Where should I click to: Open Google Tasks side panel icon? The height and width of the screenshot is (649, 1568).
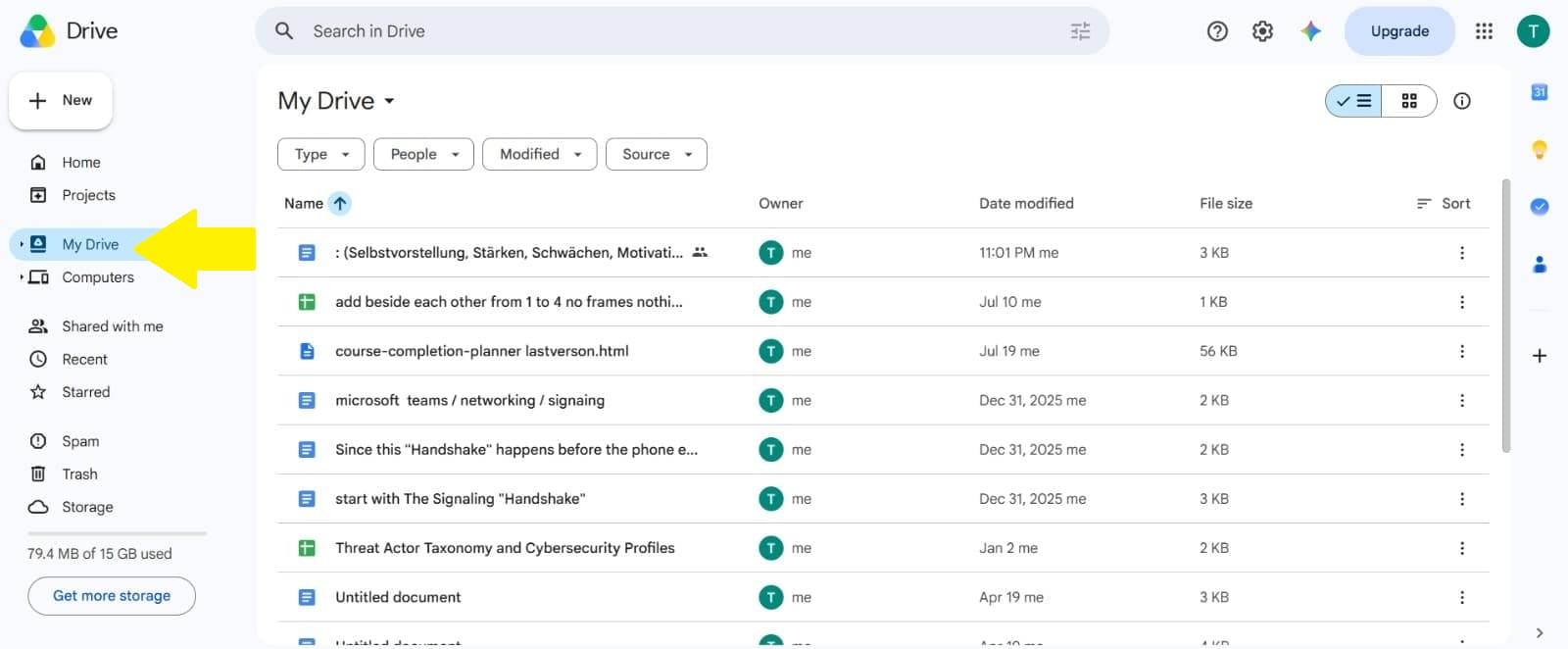click(1540, 206)
